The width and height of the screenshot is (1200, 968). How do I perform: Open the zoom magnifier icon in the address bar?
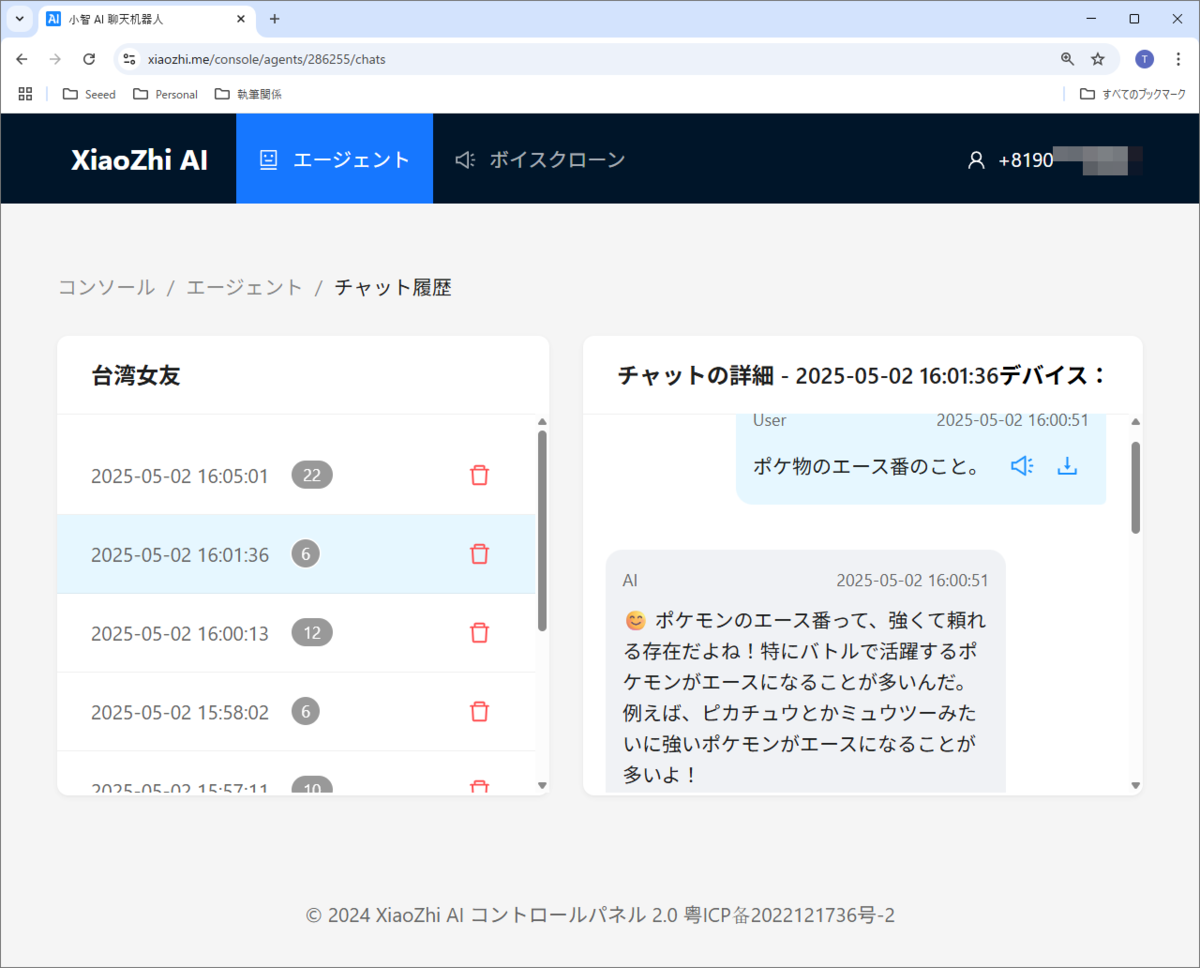[x=1067, y=59]
